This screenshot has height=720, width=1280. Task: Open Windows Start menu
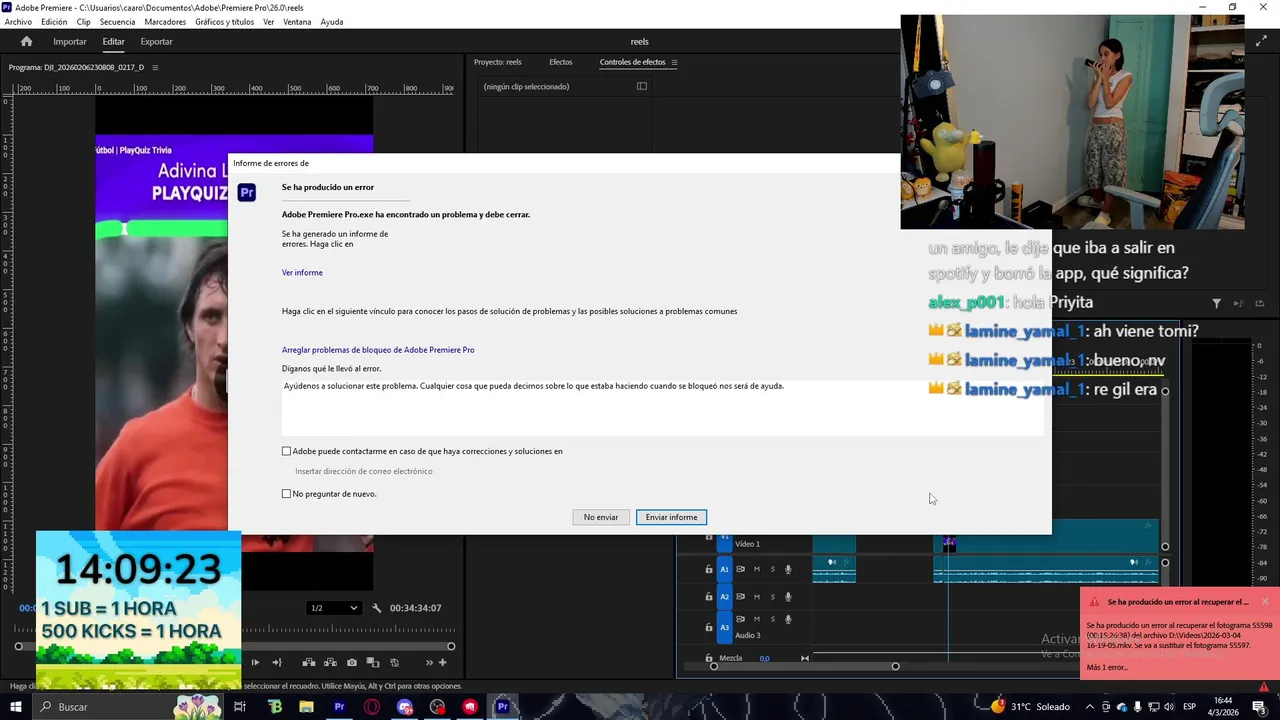point(16,707)
